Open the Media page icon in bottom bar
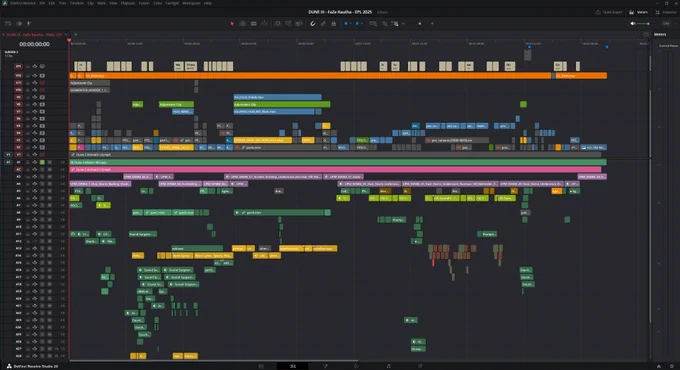 pyautogui.click(x=261, y=366)
